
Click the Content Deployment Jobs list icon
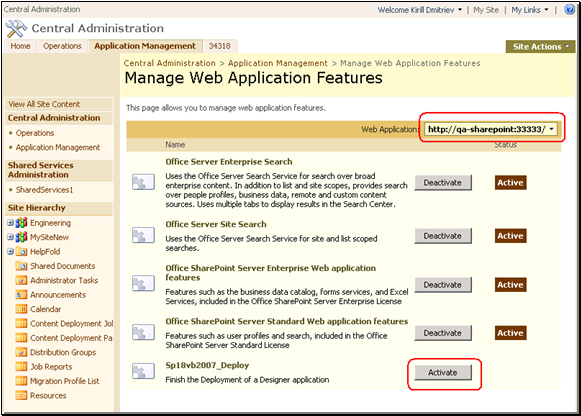21,323
